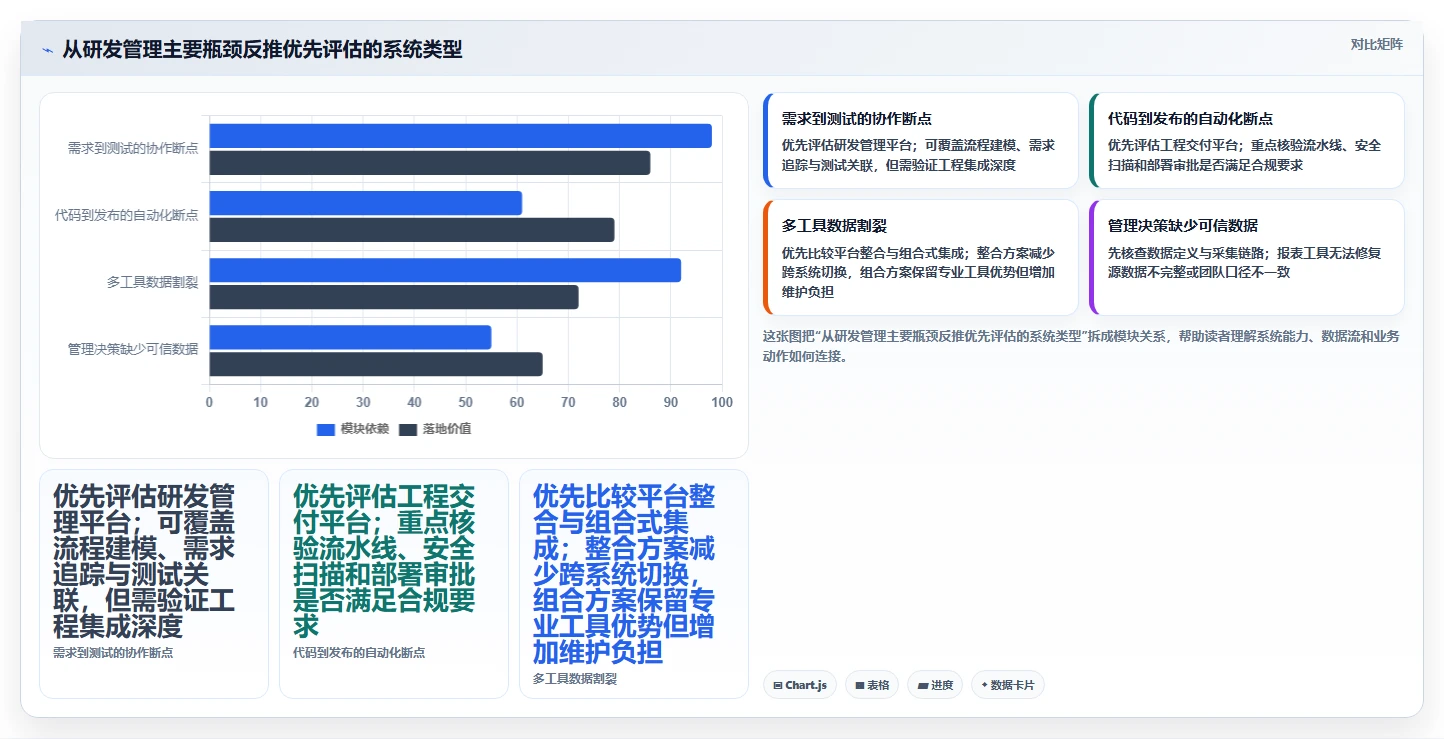This screenshot has height=739, width=1444.
Task: Click the x-axis tick value 50
Action: (466, 402)
